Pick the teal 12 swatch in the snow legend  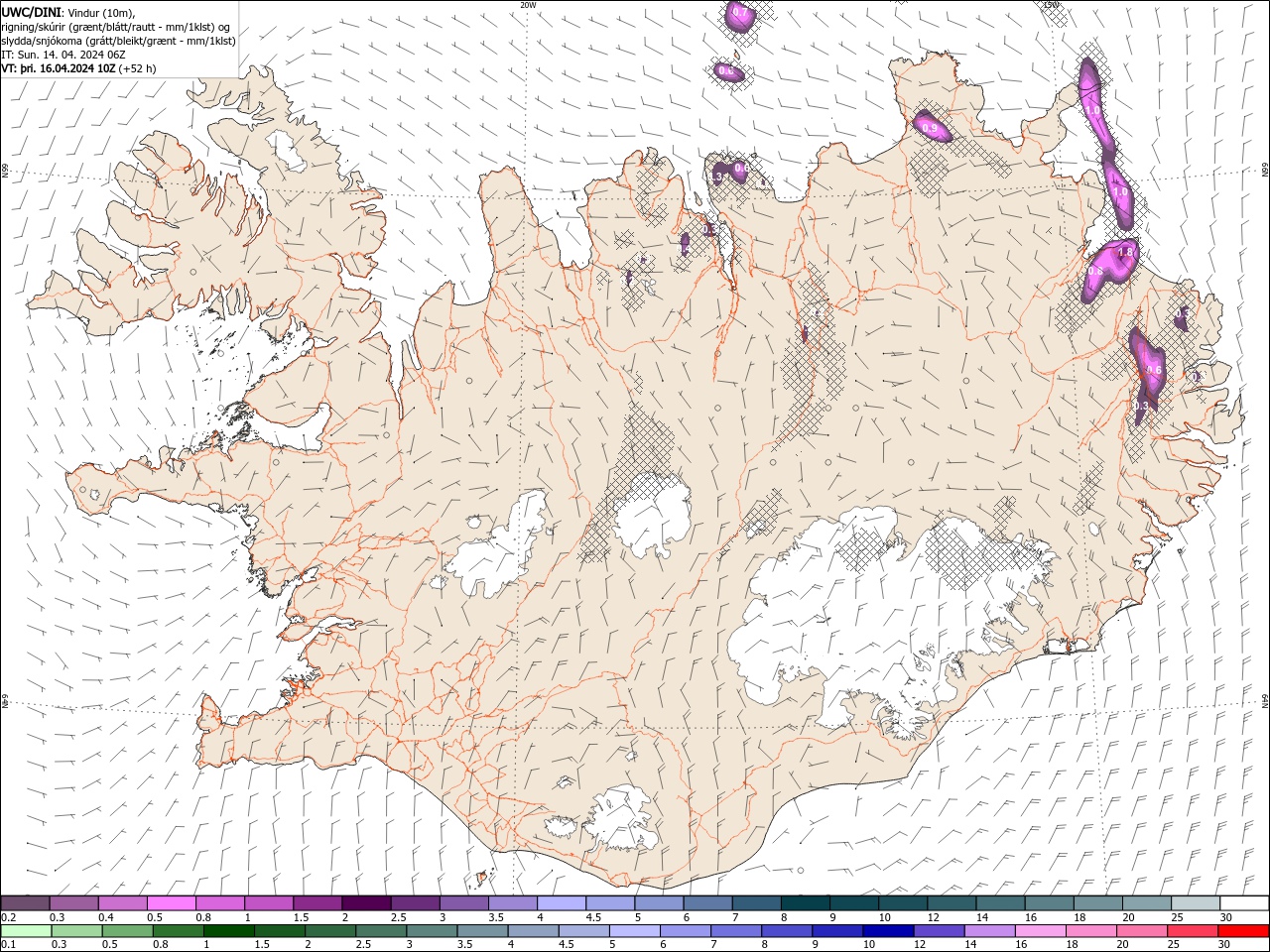pyautogui.click(x=950, y=902)
